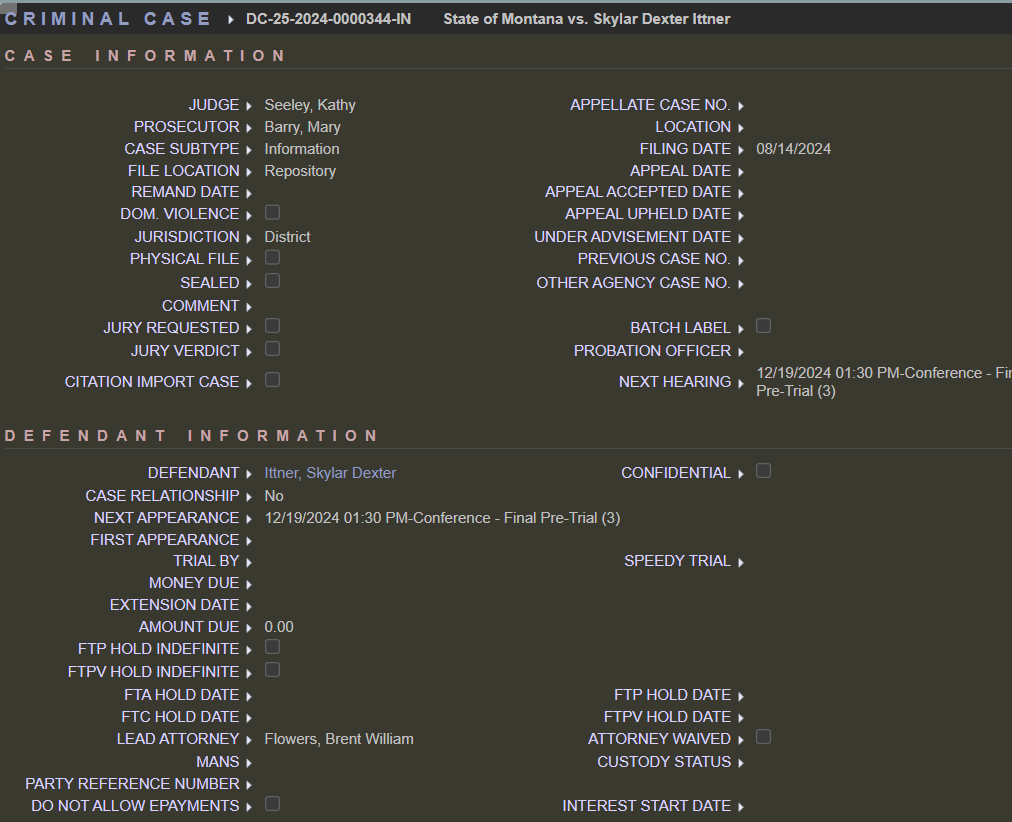Click the UNDER ADVISEMENT DATE label
Screen dimensions: 1012x822
pos(632,237)
